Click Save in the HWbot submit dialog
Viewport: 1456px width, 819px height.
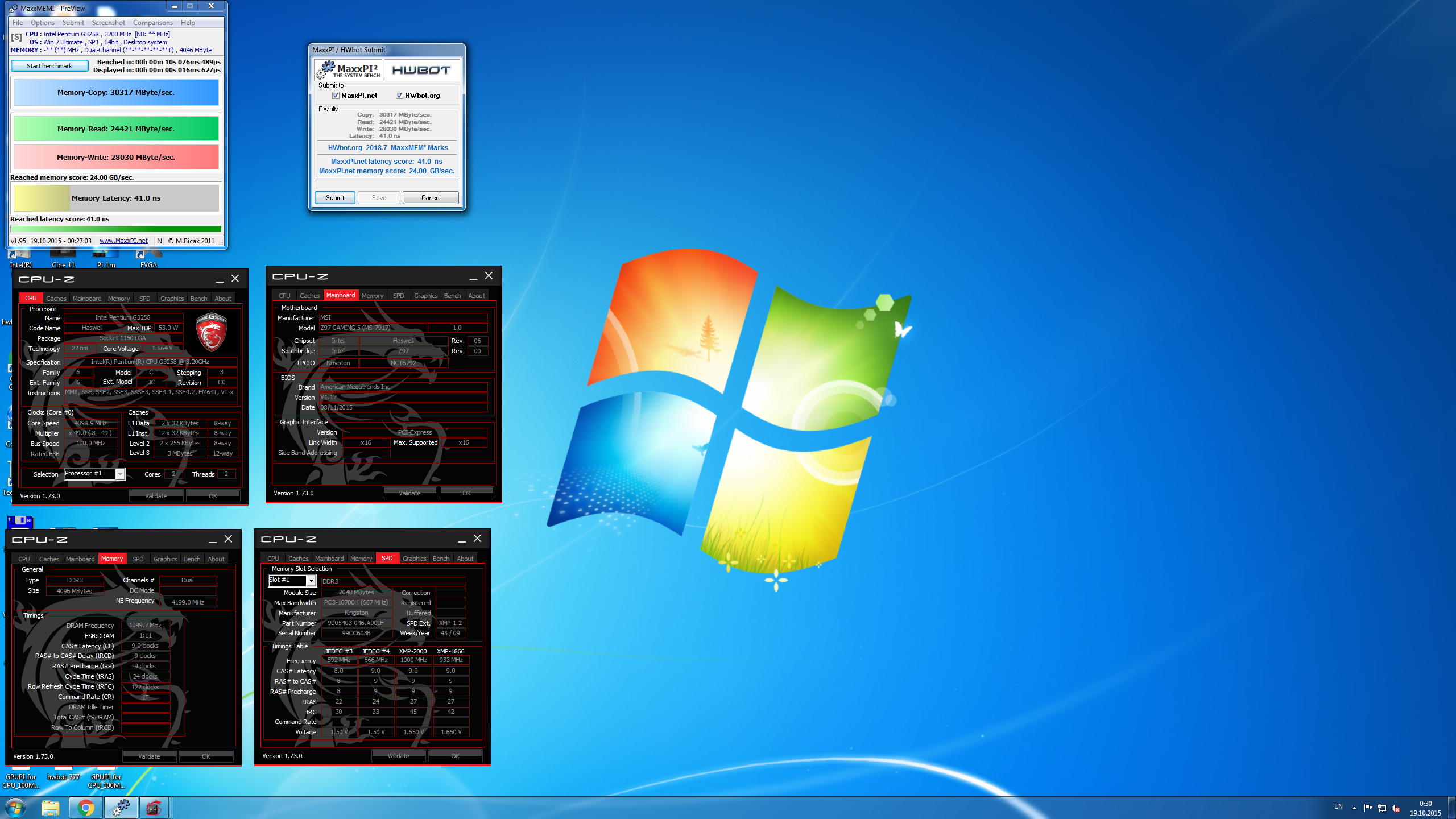379,198
